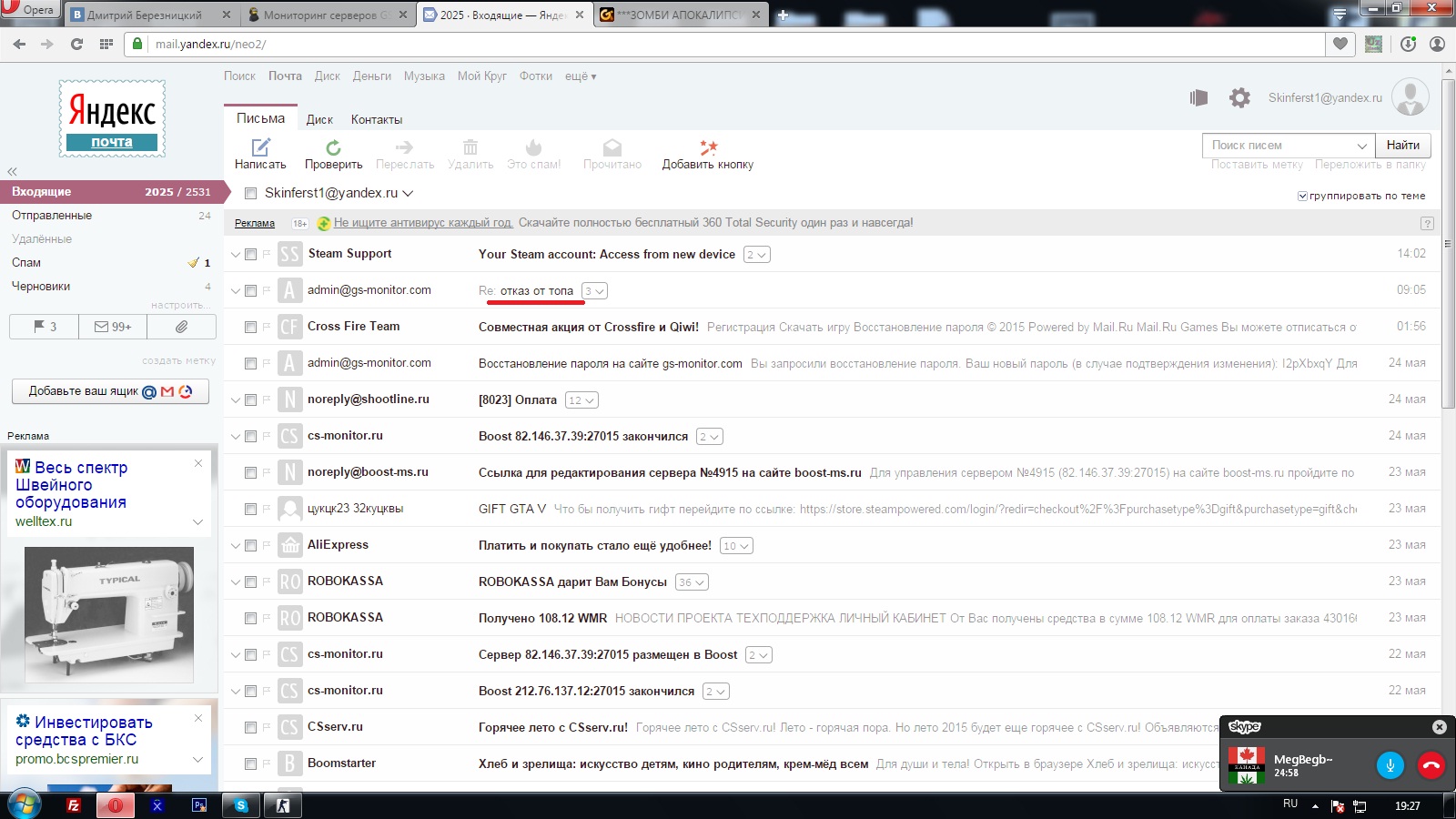Toggle группировать по теме checkbox
This screenshot has height=819, width=1456.
pos(1302,196)
